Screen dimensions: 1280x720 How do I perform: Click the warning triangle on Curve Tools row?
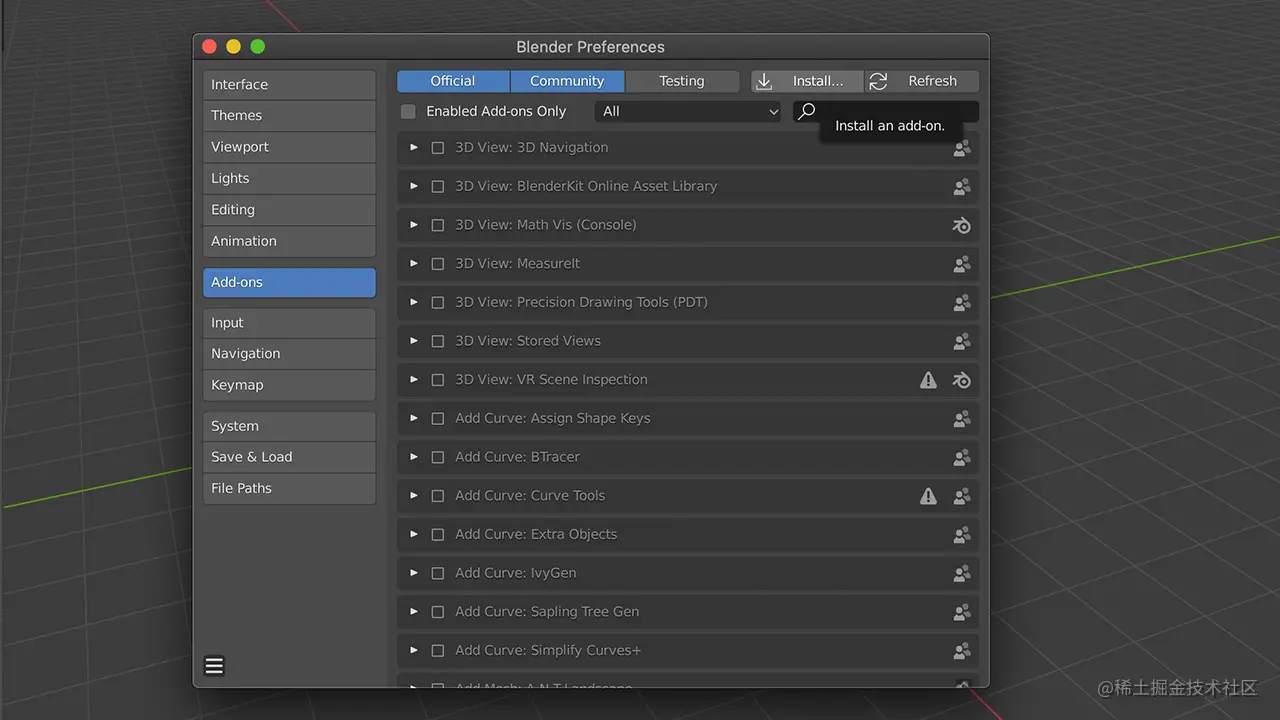point(929,496)
